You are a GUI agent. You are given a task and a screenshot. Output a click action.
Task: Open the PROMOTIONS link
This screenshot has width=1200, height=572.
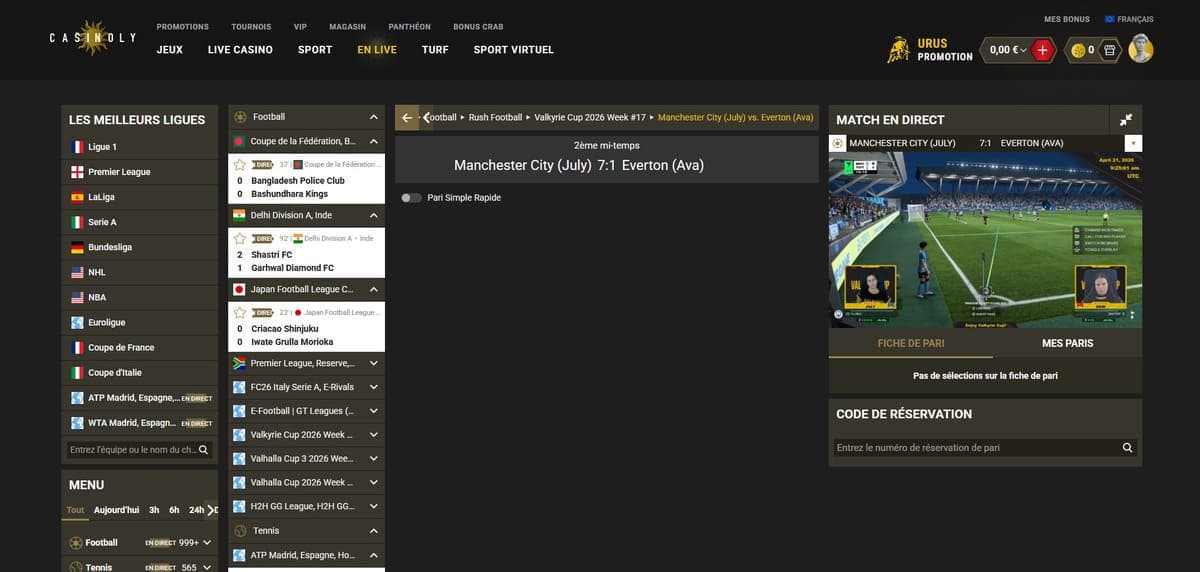coord(183,27)
